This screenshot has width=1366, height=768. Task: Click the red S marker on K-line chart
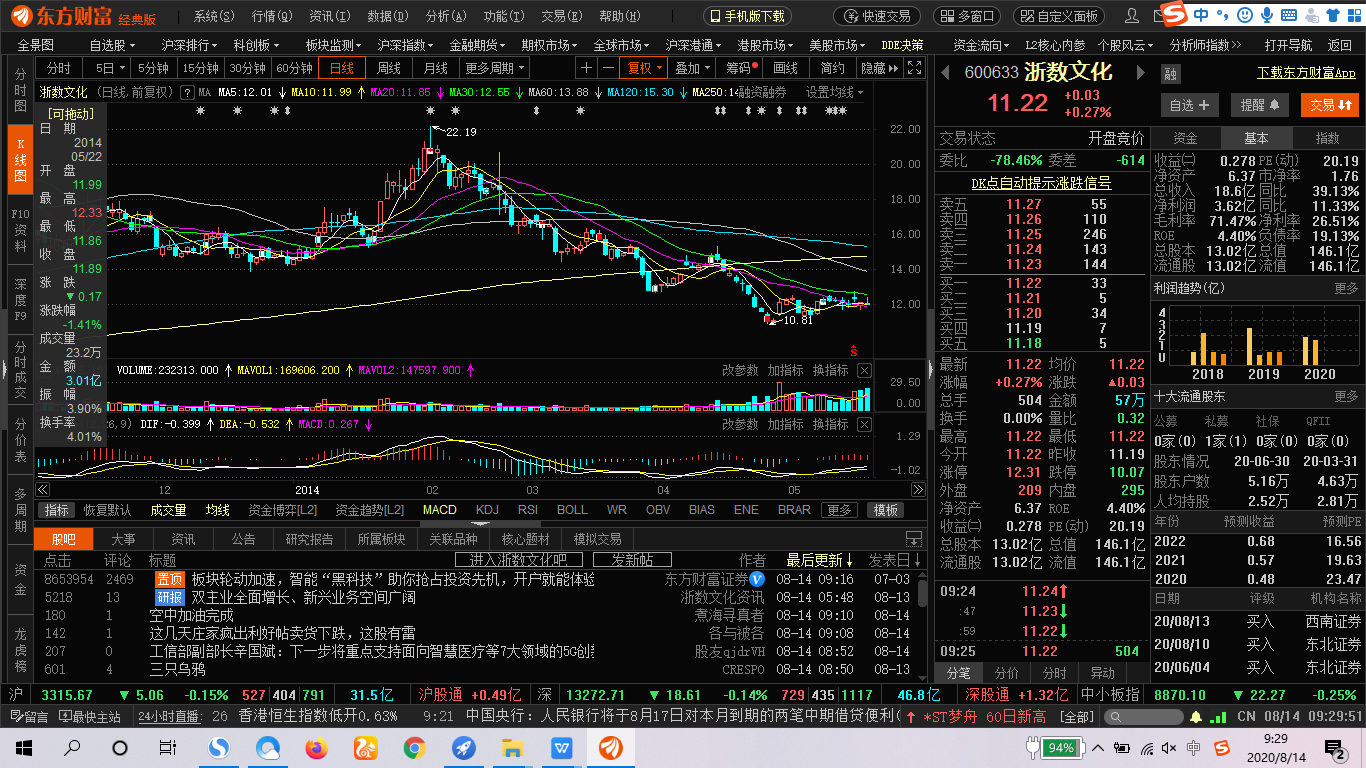[853, 351]
